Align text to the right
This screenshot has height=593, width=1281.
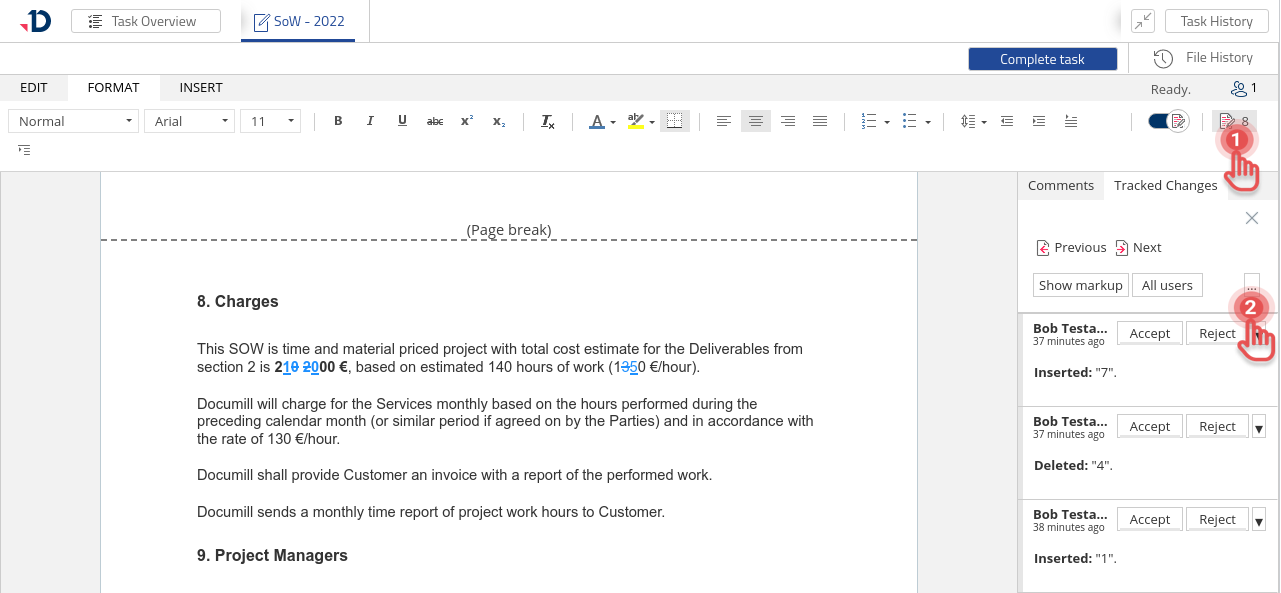[788, 121]
